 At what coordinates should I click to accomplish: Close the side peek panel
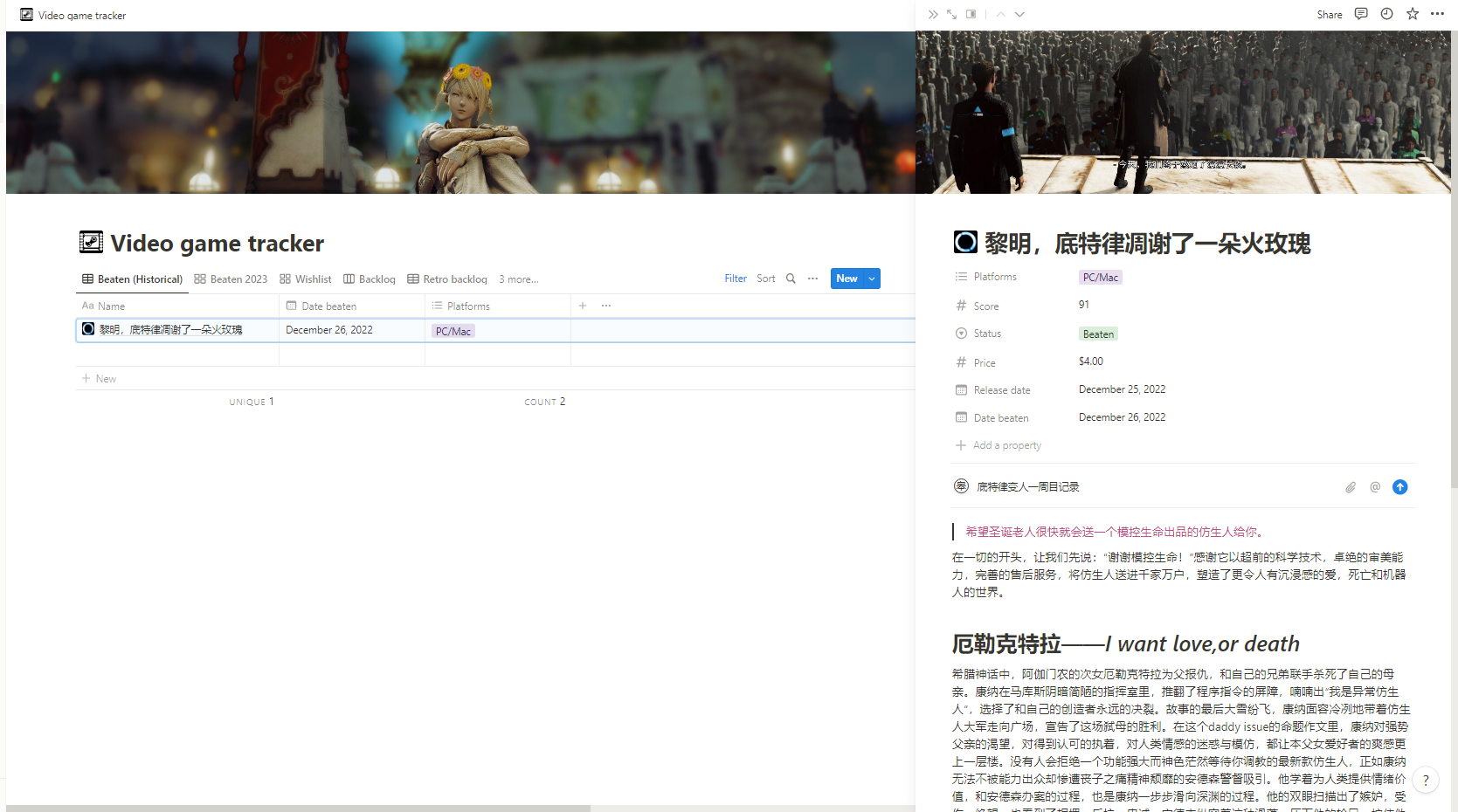[x=933, y=14]
